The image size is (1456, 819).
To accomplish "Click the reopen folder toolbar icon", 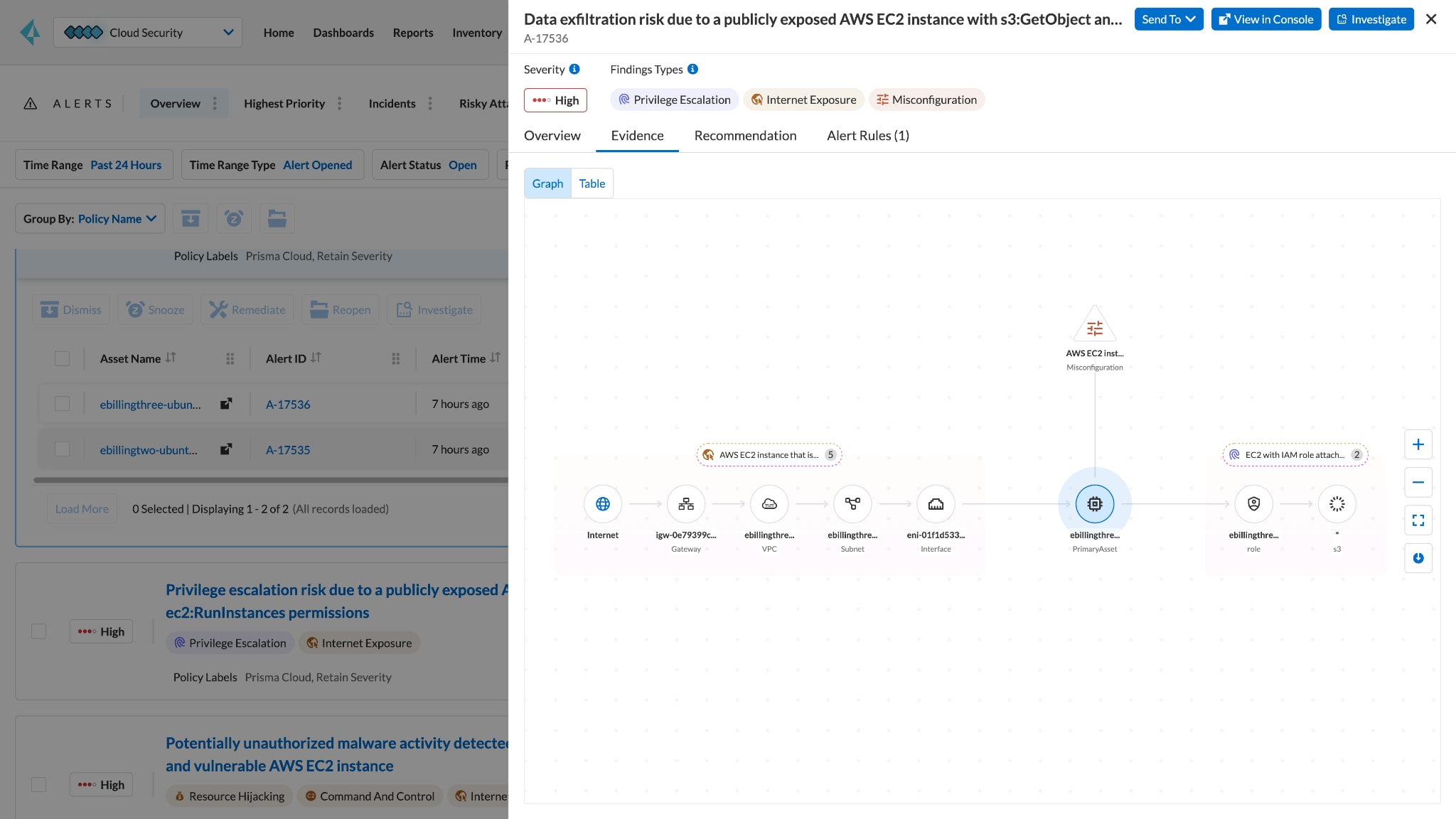I will pos(277,218).
